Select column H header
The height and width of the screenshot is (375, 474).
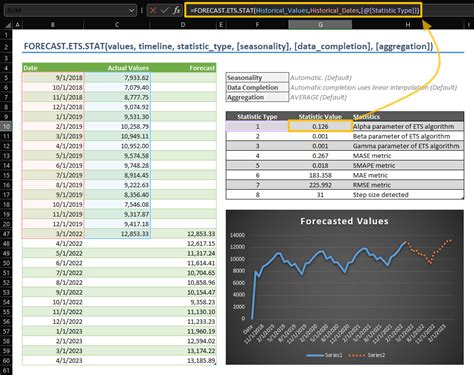pos(408,24)
